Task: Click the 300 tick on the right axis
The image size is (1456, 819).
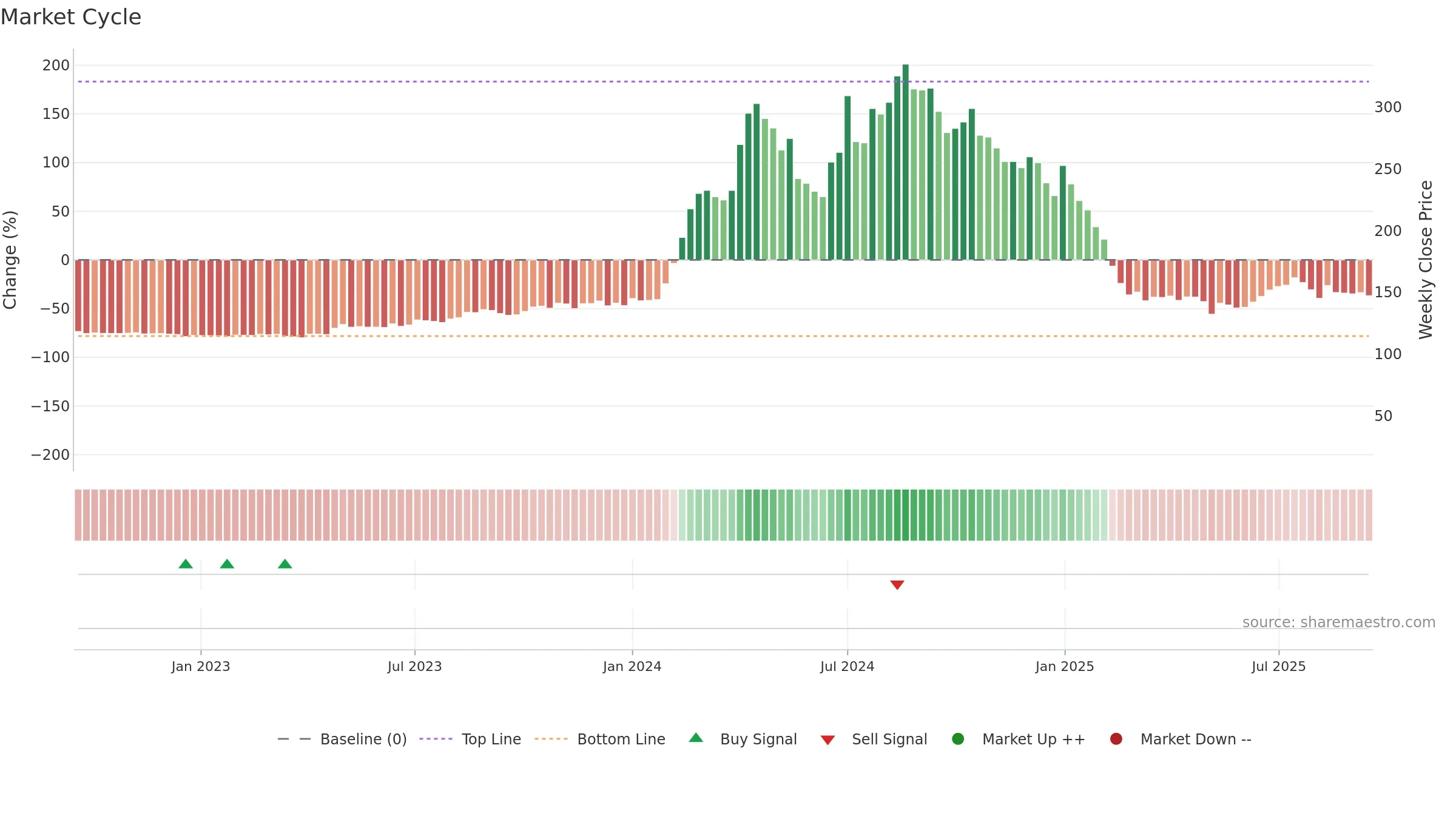Action: tap(1388, 107)
